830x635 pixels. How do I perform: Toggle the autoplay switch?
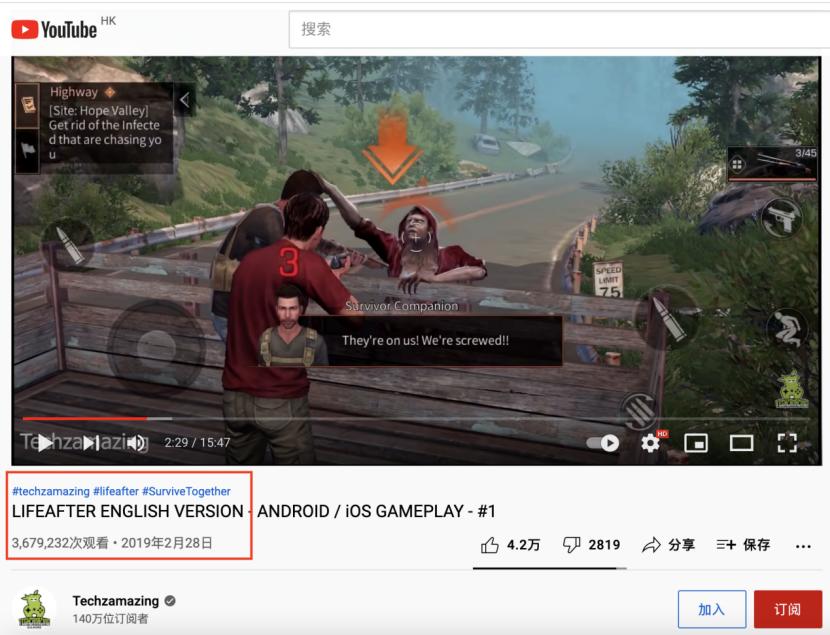click(603, 443)
